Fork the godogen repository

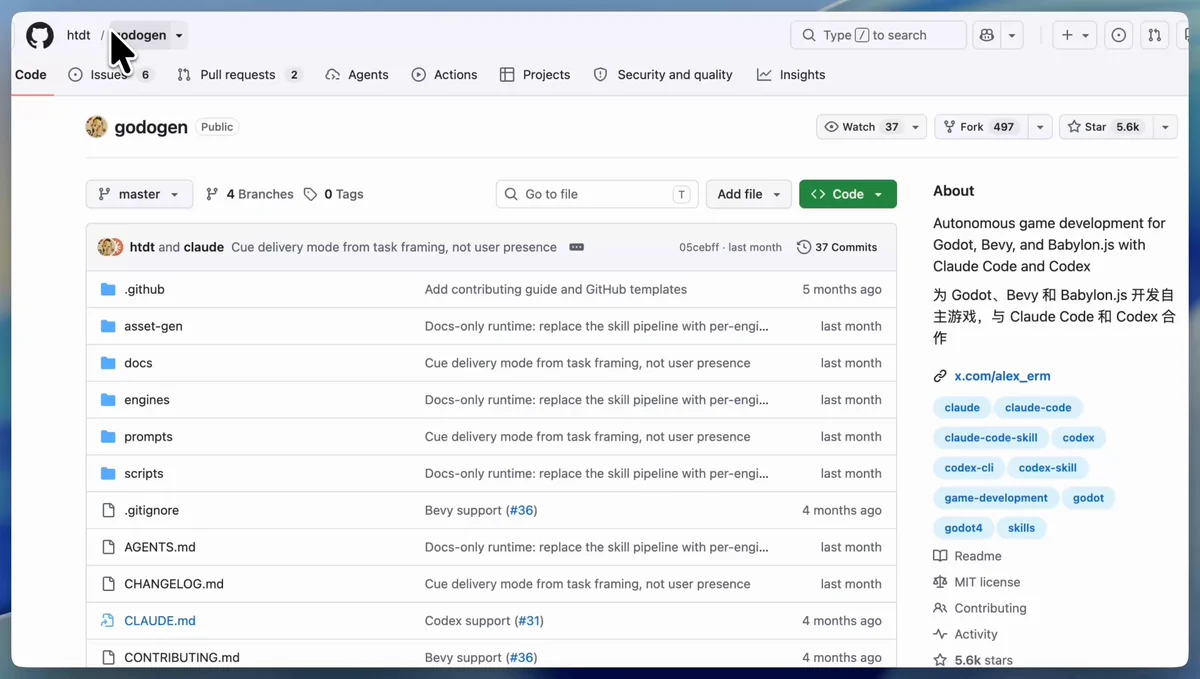(980, 127)
